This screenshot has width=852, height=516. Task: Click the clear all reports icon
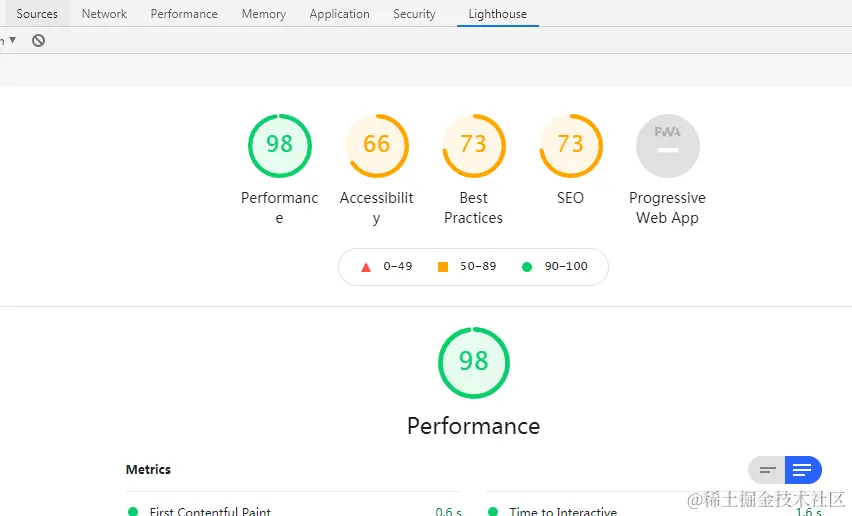(x=38, y=40)
